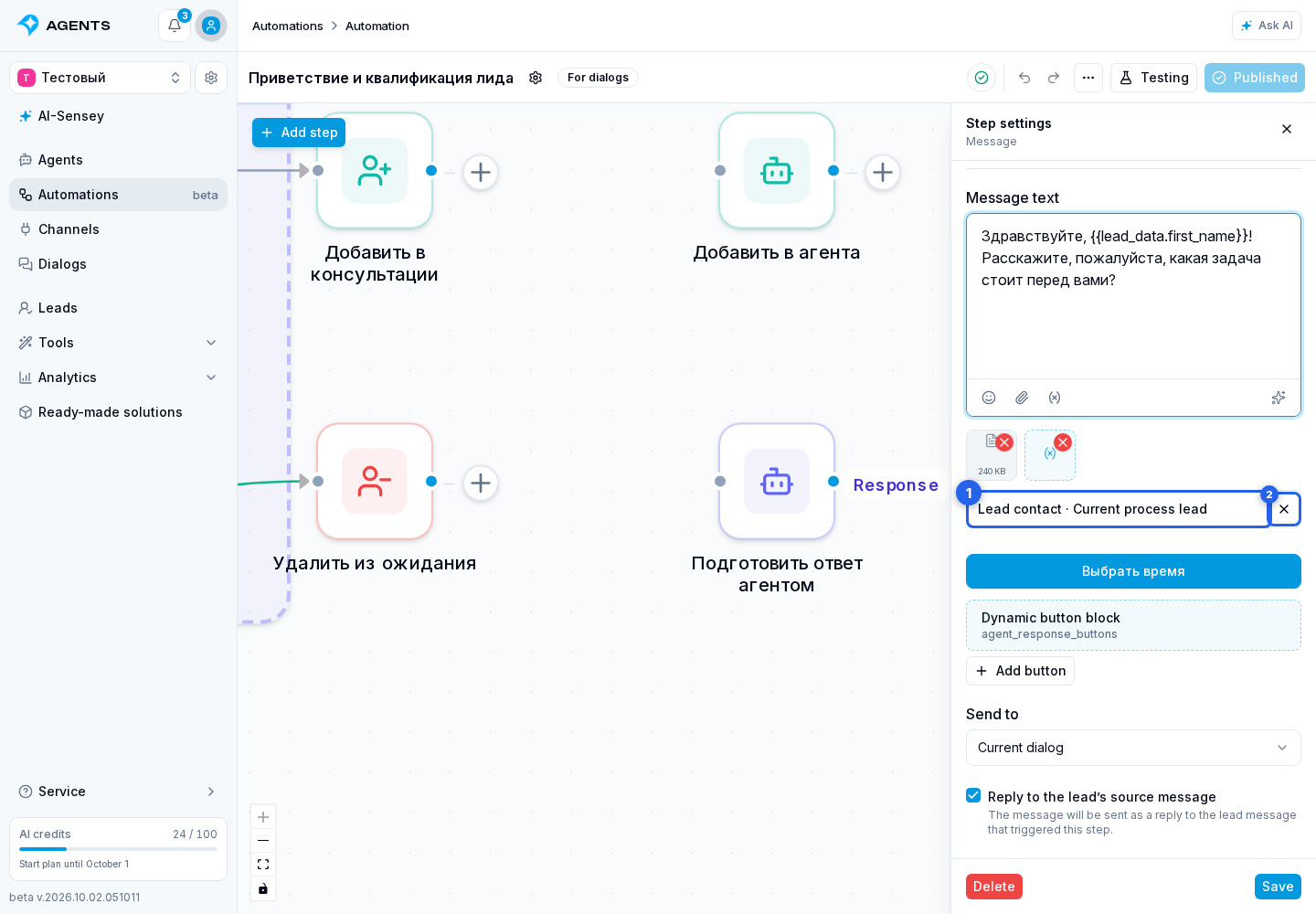Clear the Lead contact field
Viewport: 1316px width, 914px height.
[1284, 509]
